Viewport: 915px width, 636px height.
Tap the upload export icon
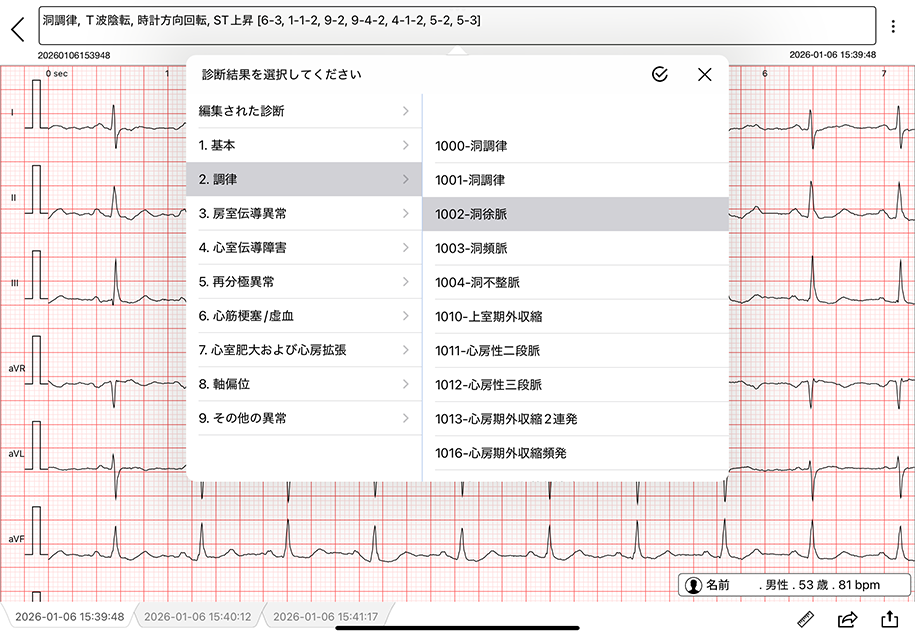coord(890,620)
